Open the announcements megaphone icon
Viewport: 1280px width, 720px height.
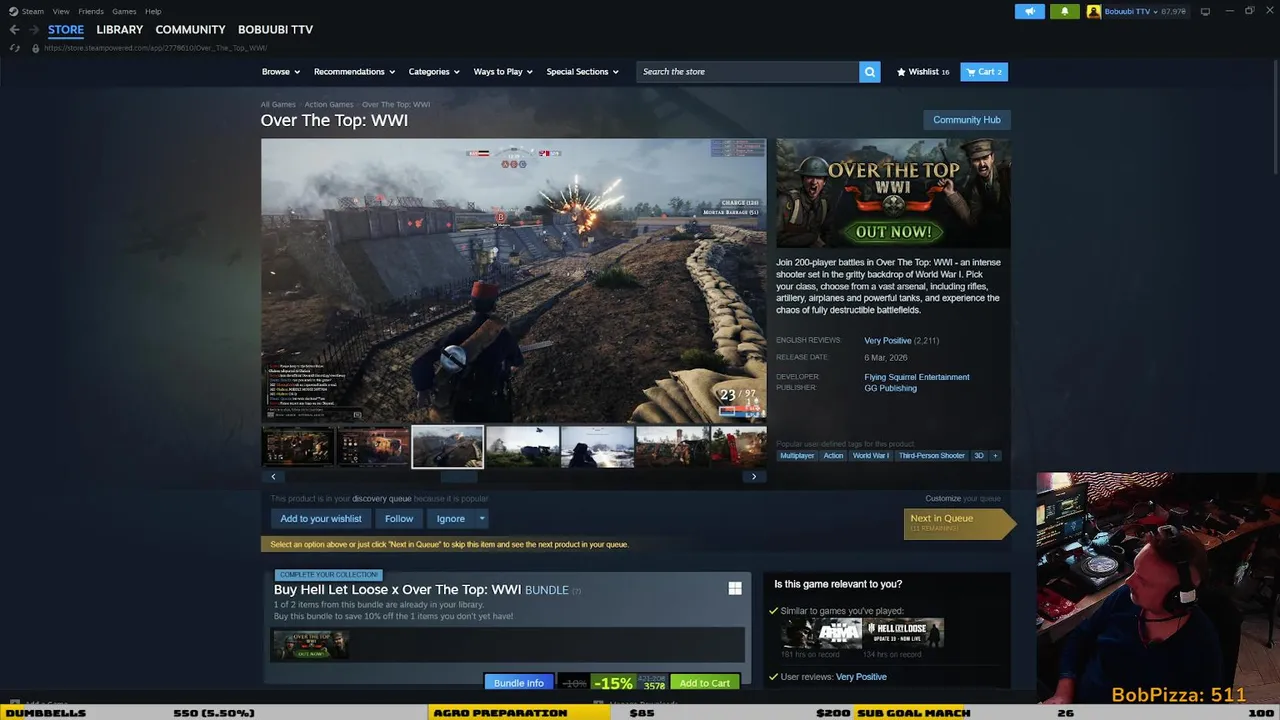1030,11
